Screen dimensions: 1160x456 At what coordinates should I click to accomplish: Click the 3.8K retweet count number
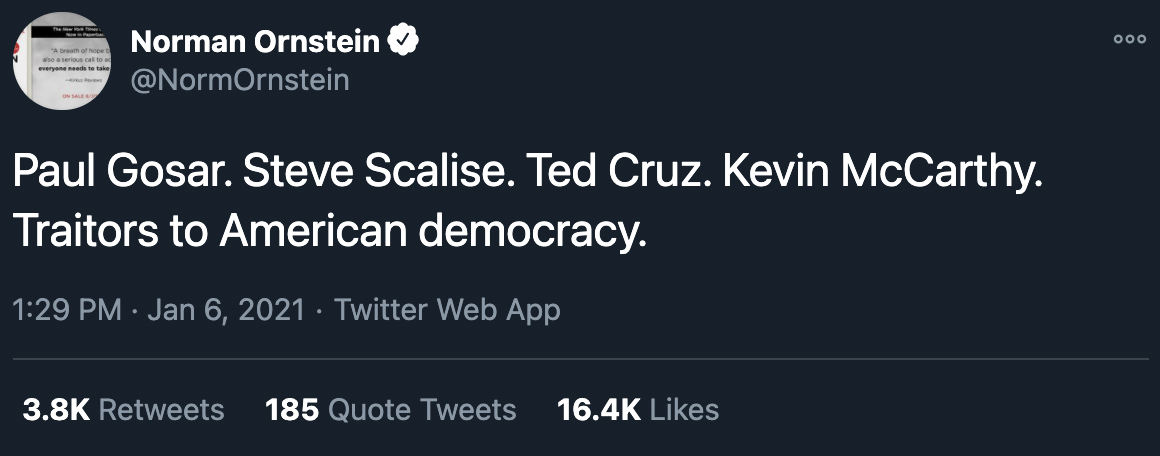pos(56,409)
